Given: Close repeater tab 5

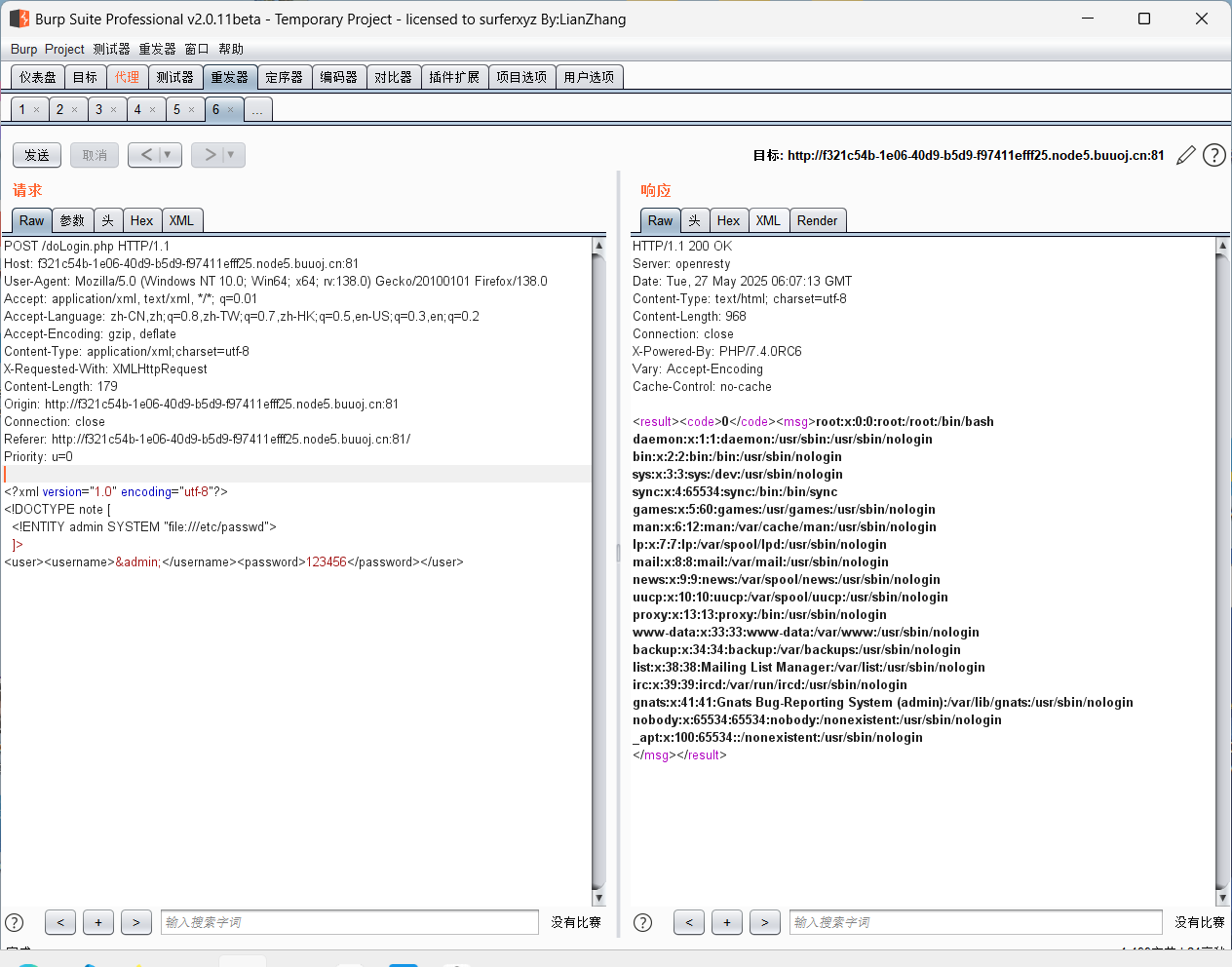Looking at the screenshot, I should (191, 110).
